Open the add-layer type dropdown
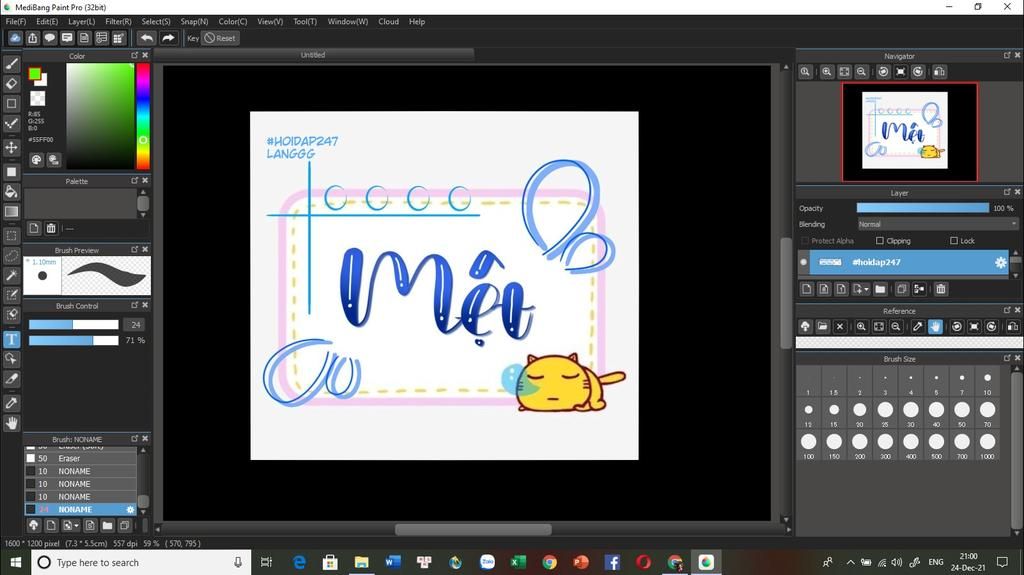1024x575 pixels. click(x=861, y=289)
